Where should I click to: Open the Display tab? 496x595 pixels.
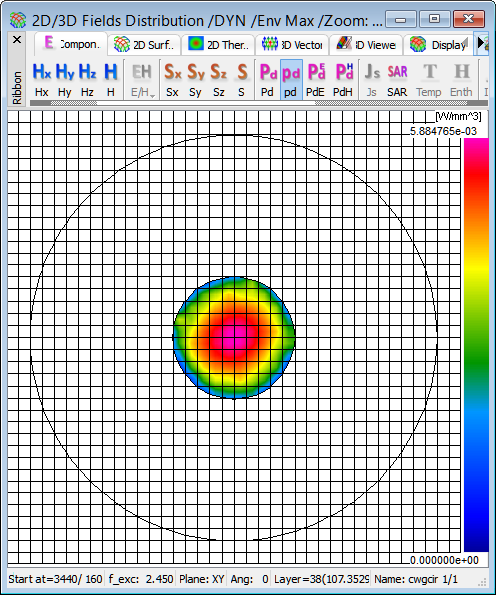[438, 45]
